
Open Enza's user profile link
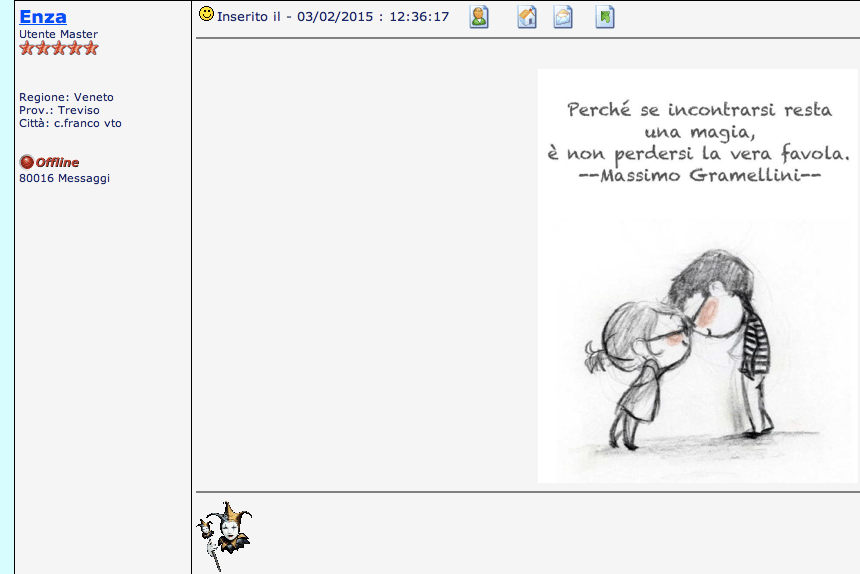[x=43, y=17]
